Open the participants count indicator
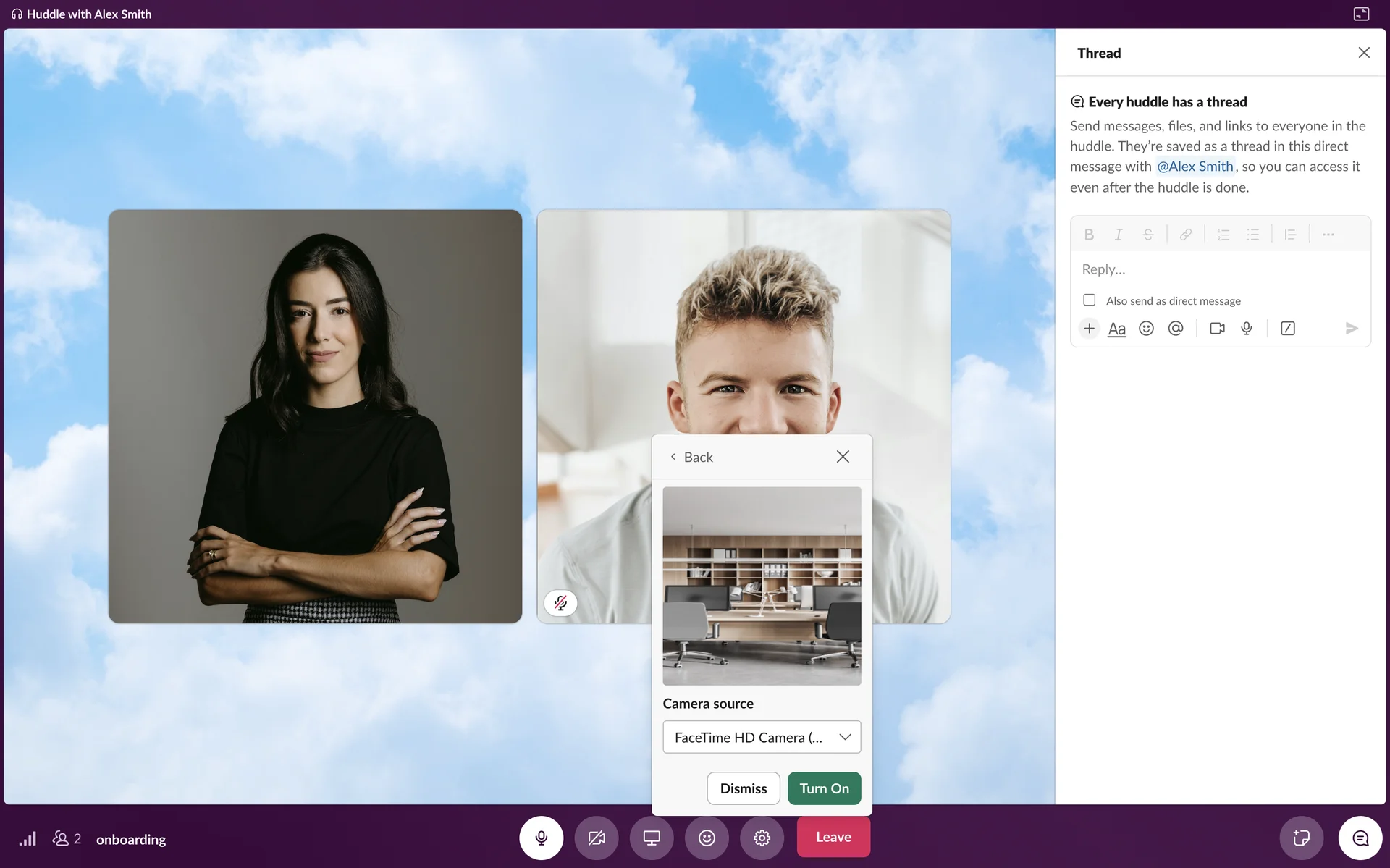1390x868 pixels. (67, 838)
